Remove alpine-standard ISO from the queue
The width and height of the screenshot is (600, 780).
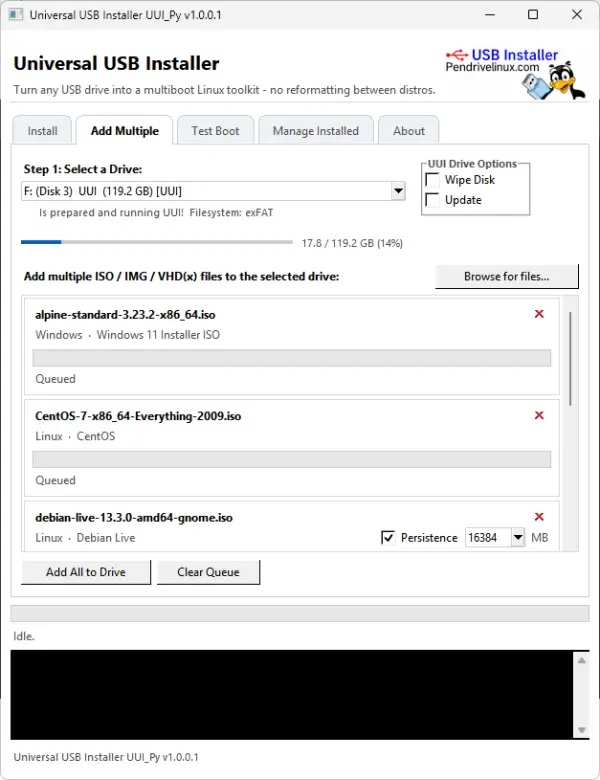pyautogui.click(x=539, y=314)
